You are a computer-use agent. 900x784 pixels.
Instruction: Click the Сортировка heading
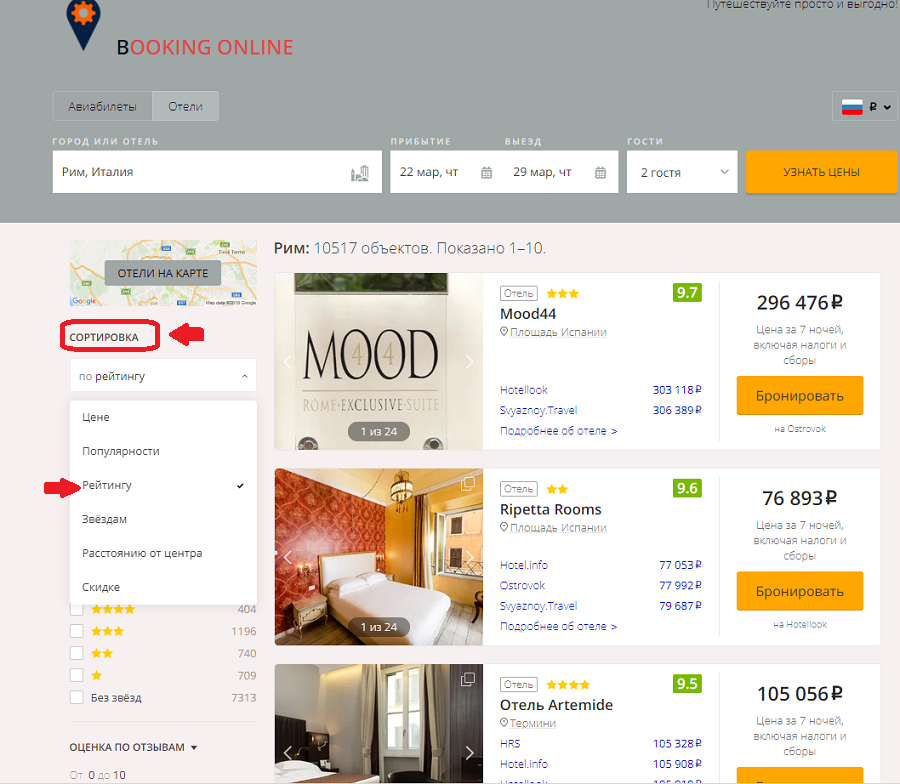[104, 337]
